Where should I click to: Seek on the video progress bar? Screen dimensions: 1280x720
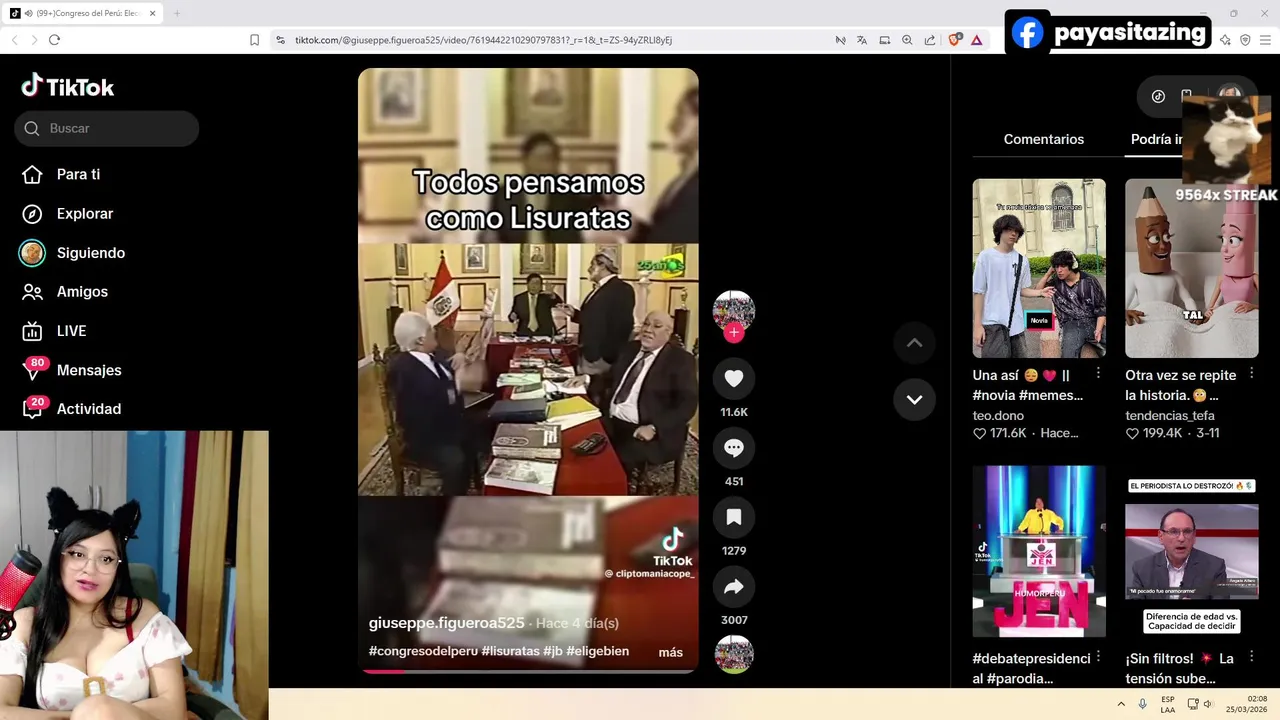[528, 671]
